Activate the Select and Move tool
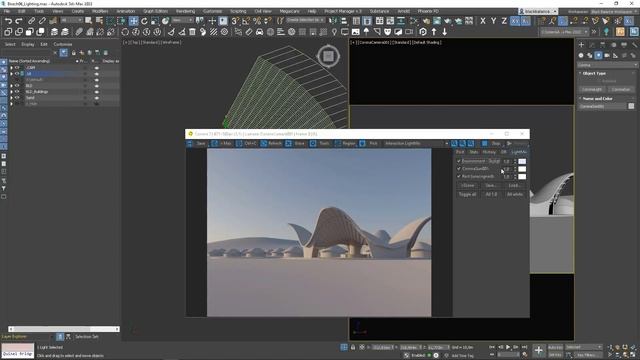 (133, 21)
